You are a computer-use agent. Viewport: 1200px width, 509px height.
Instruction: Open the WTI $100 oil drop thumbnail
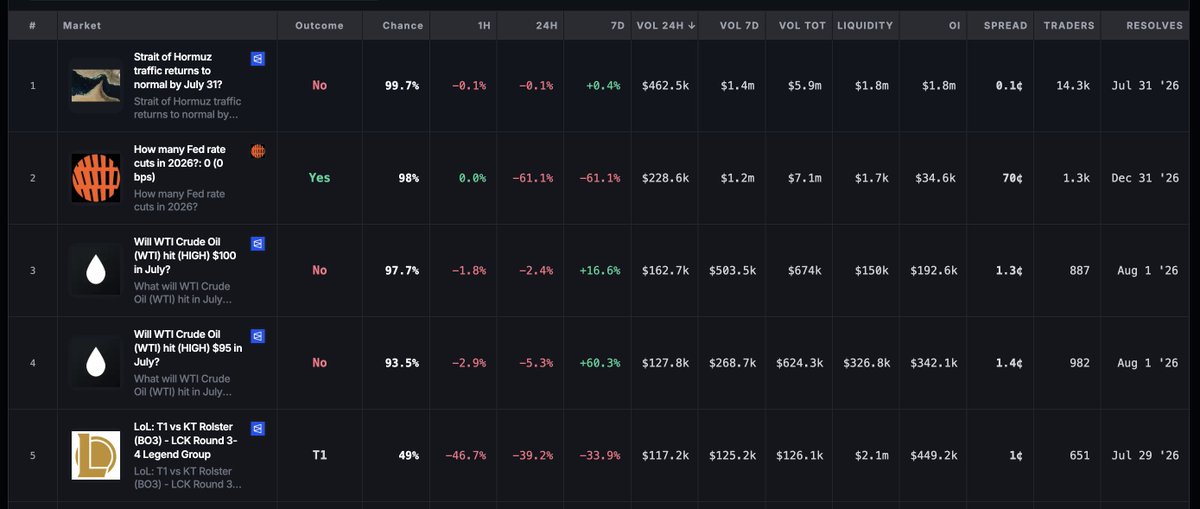coord(96,270)
